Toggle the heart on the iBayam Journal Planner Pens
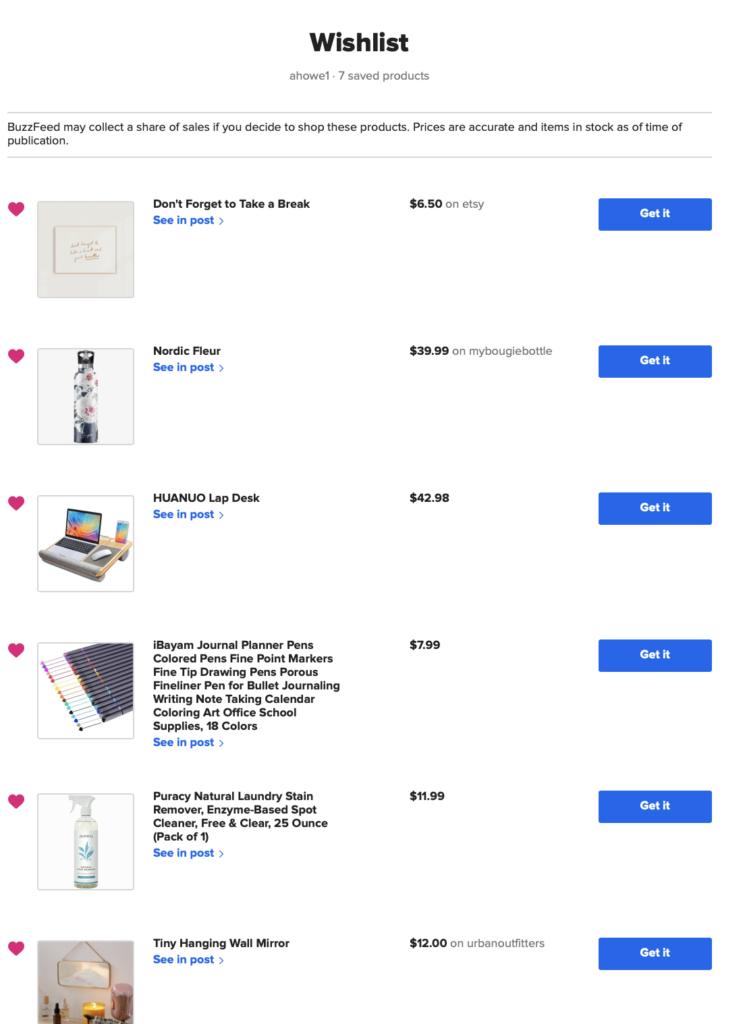This screenshot has height=1024, width=745. point(16,651)
